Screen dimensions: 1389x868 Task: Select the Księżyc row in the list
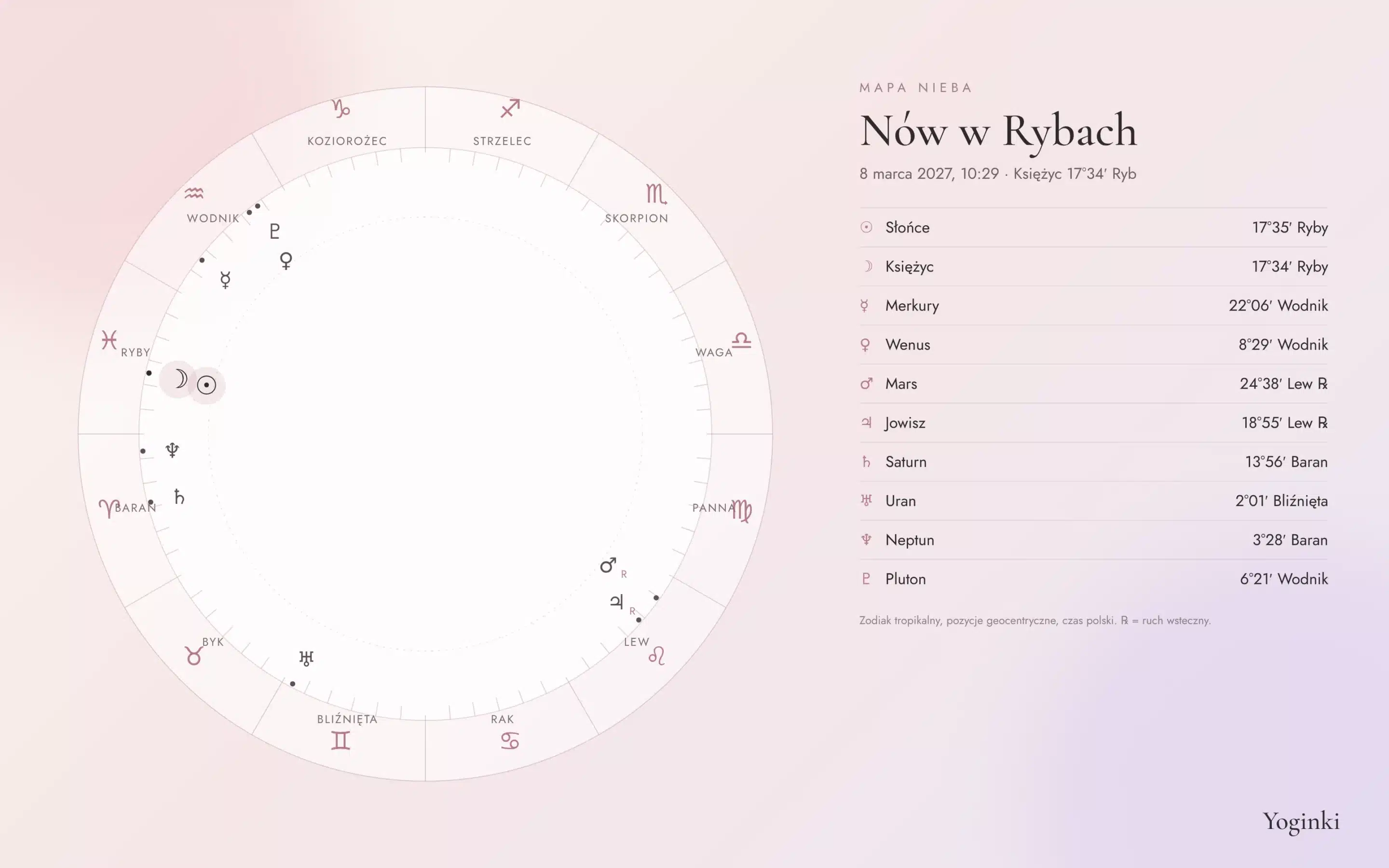[1093, 266]
